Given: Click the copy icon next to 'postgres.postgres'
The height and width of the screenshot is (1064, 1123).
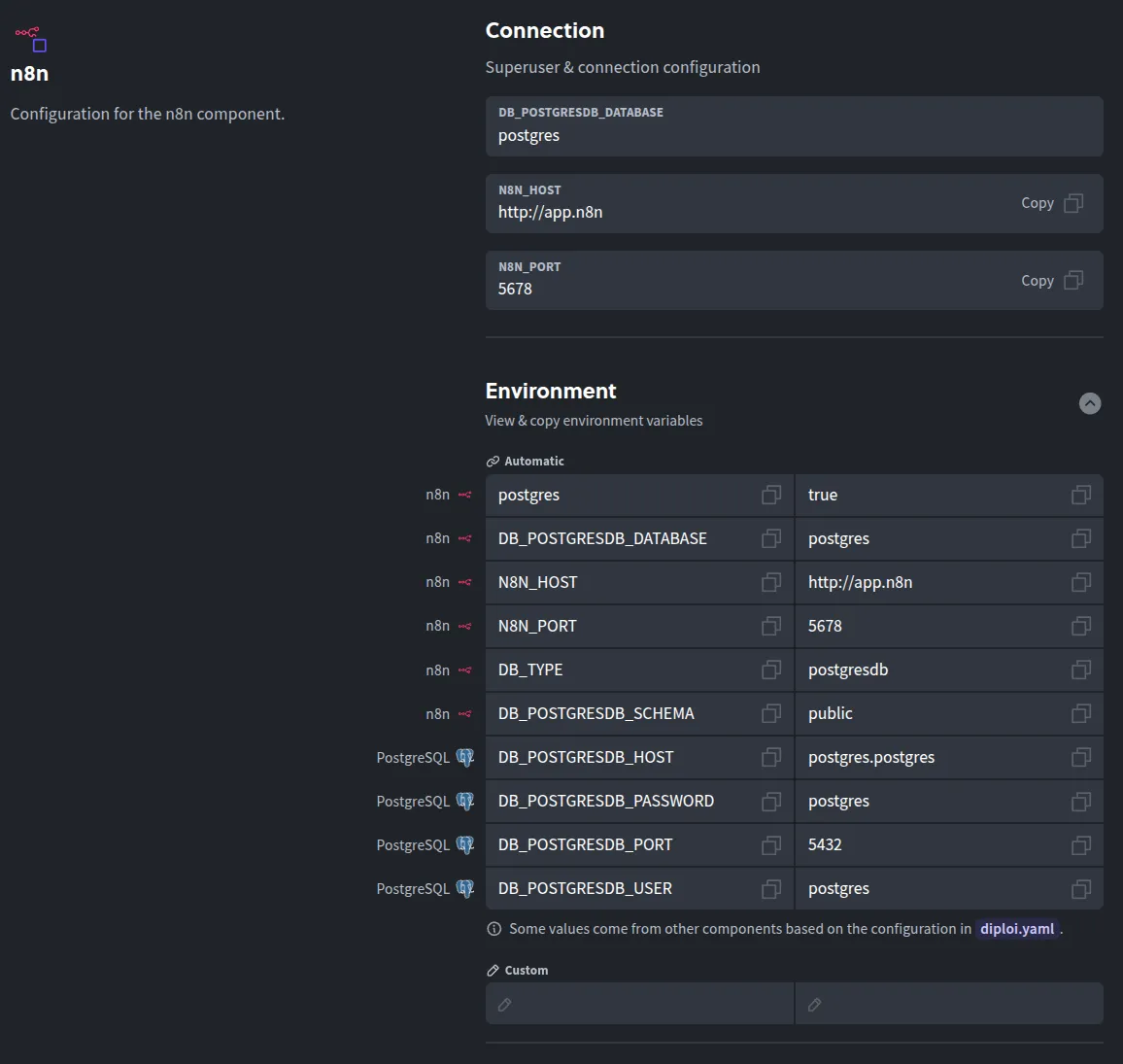Looking at the screenshot, I should (1080, 757).
